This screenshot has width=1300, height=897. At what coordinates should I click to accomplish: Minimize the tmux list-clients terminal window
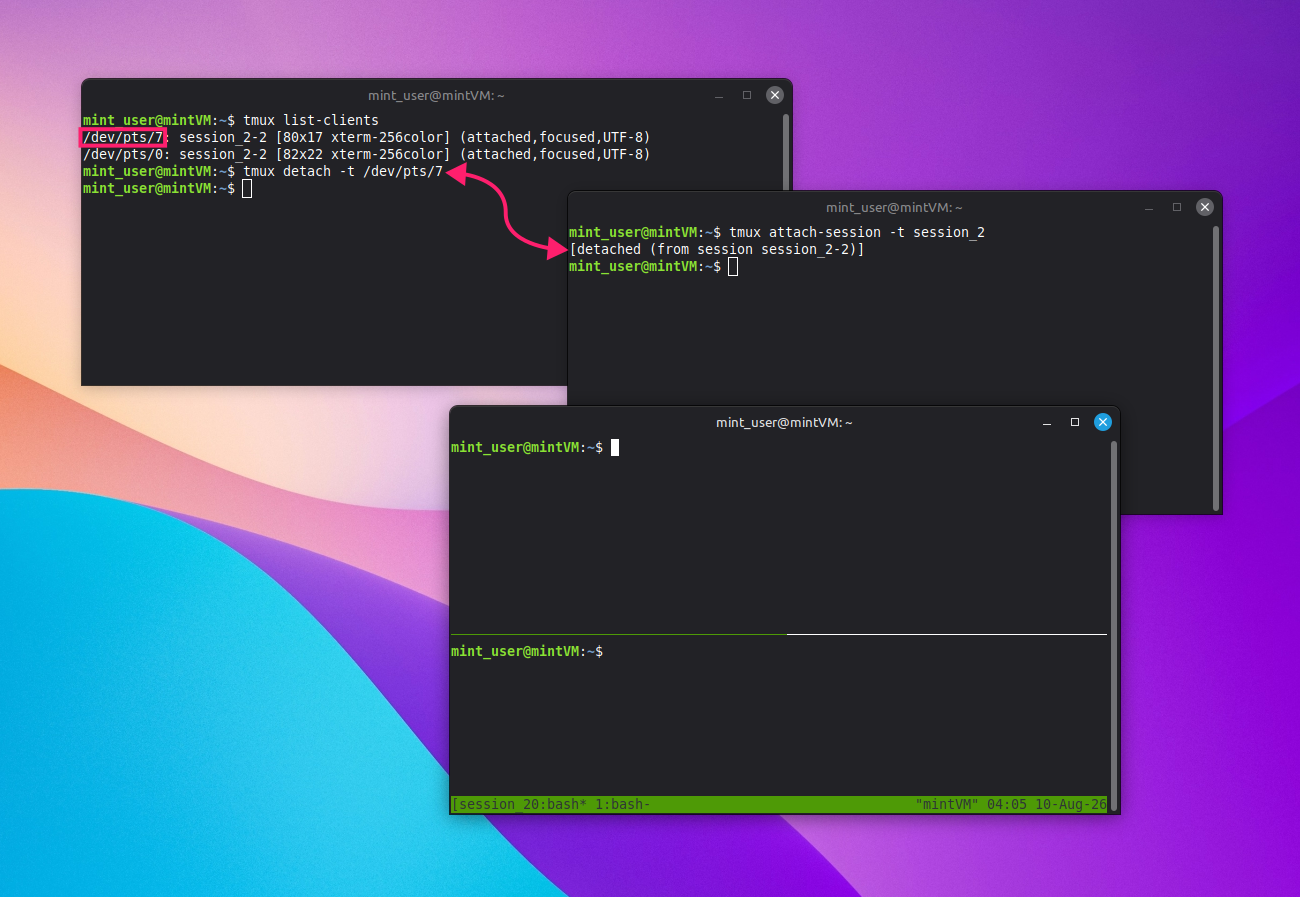(719, 96)
